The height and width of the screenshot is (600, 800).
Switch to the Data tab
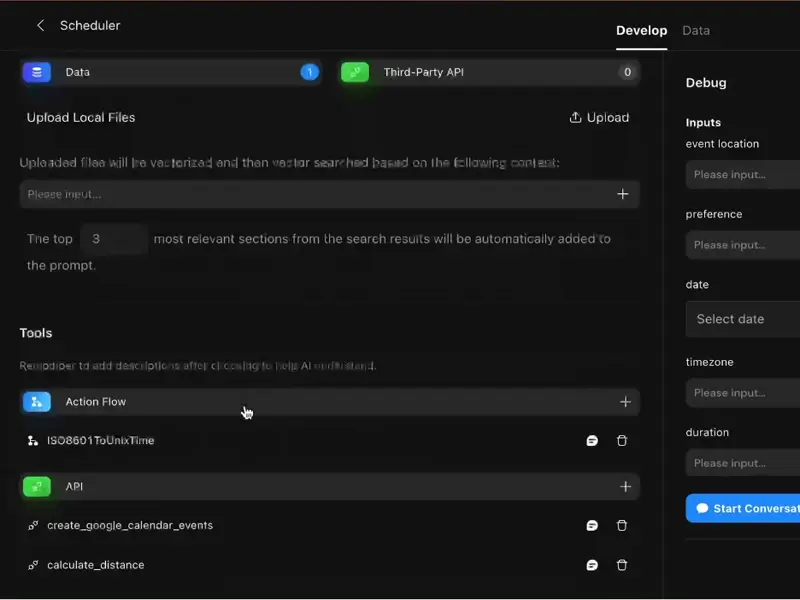pos(696,30)
